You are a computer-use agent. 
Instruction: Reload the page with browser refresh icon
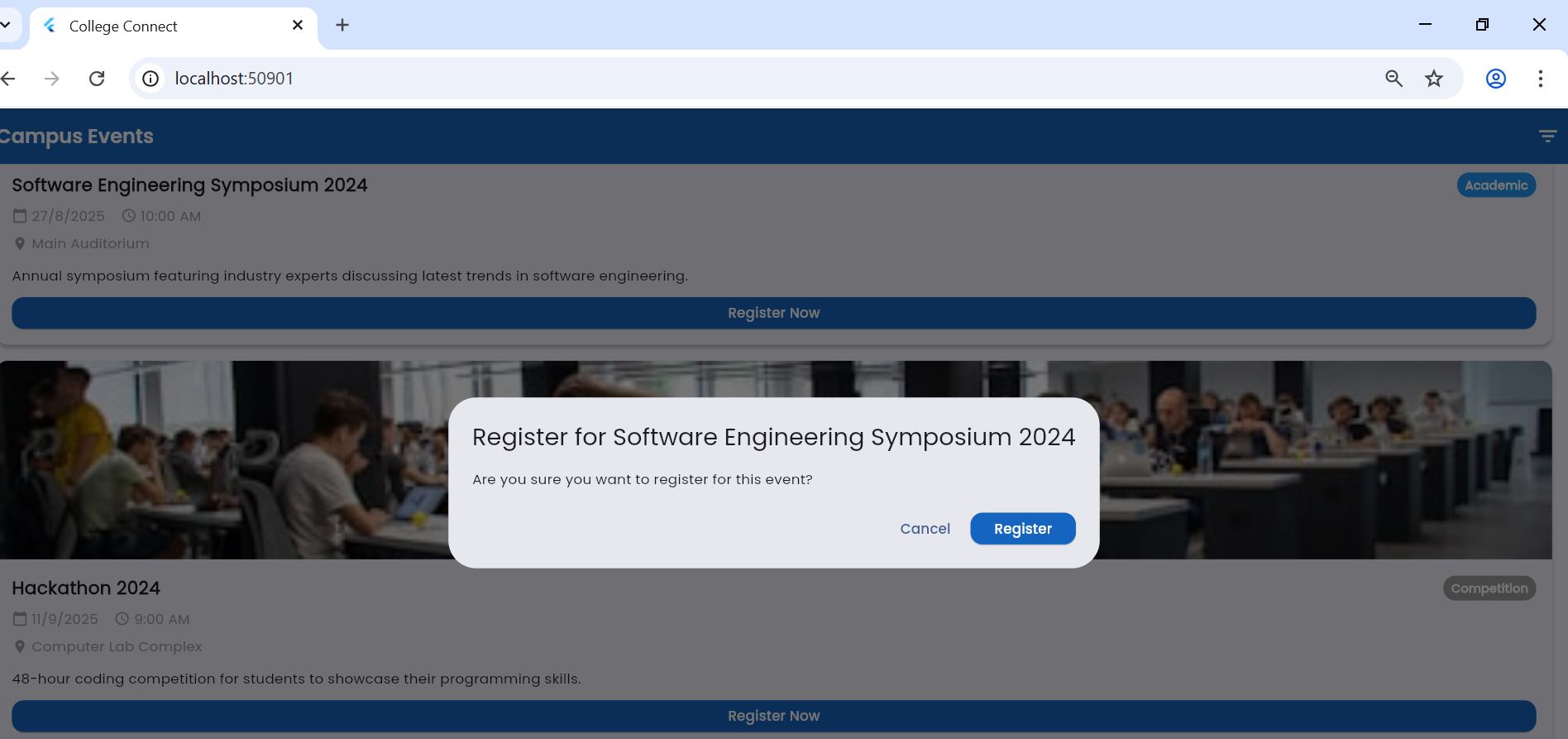pyautogui.click(x=97, y=79)
